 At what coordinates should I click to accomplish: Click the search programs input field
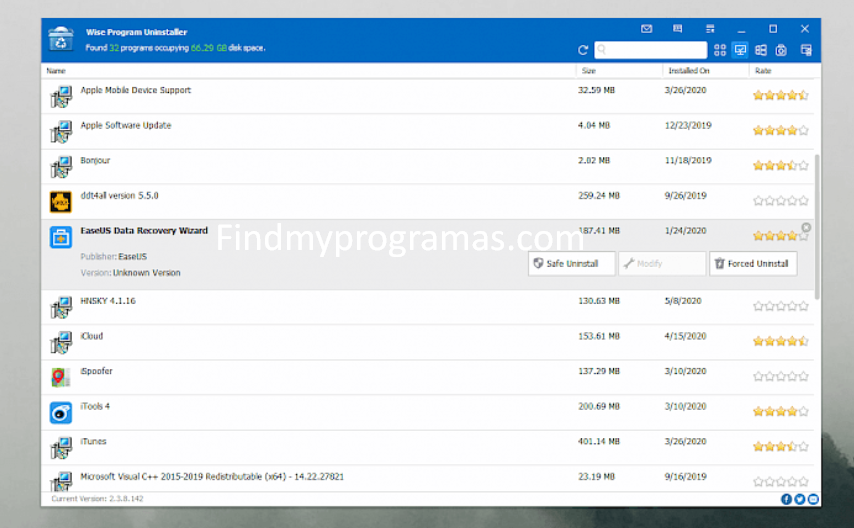pos(651,50)
